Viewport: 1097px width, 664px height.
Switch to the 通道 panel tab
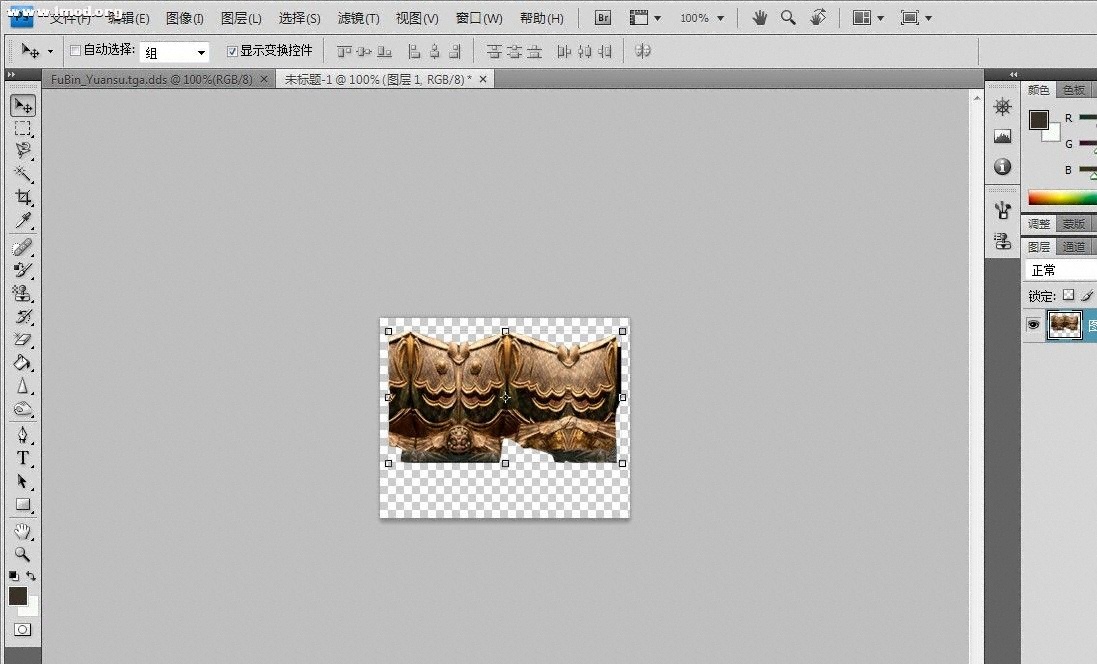coord(1074,247)
